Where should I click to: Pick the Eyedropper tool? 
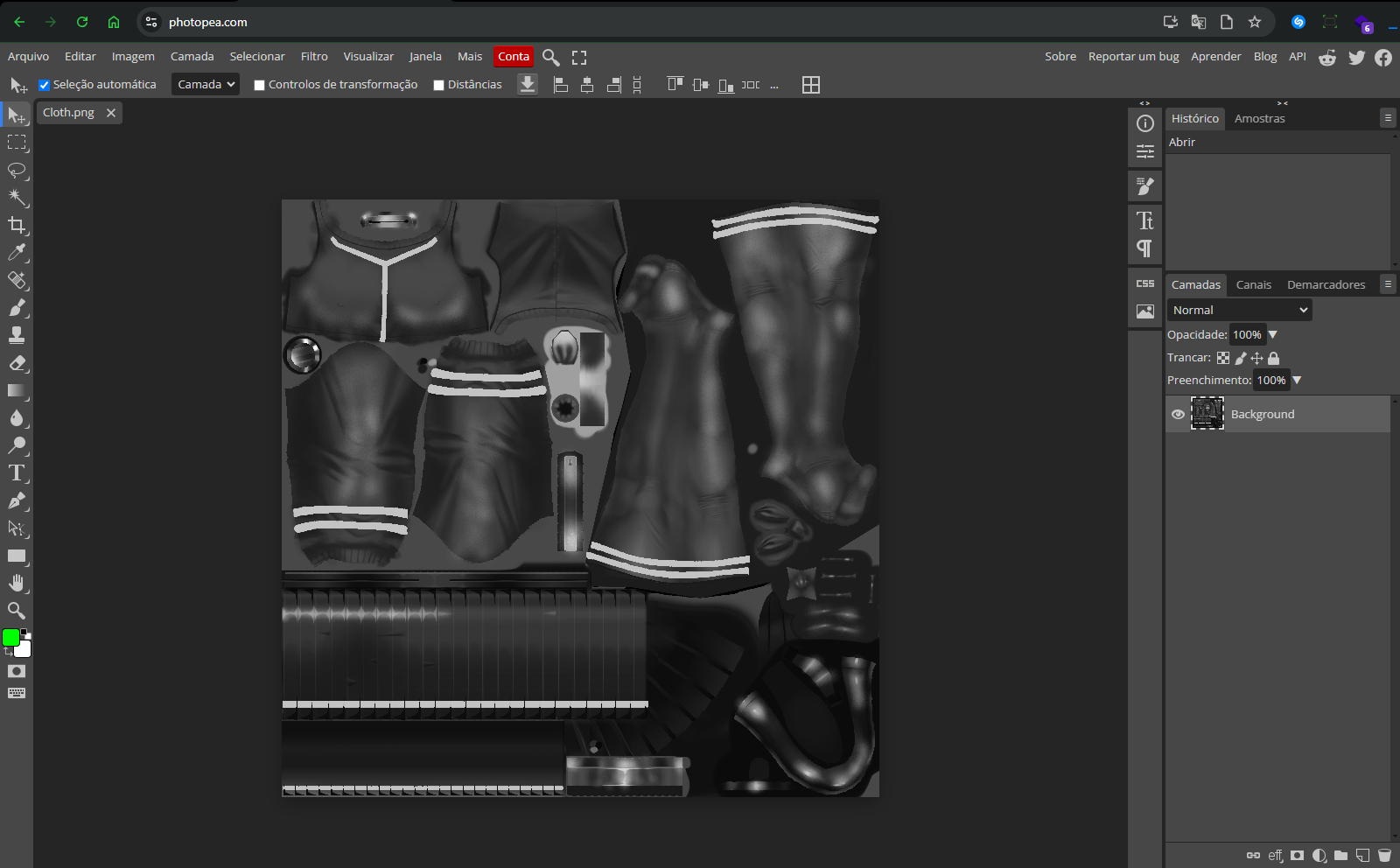pos(17,253)
